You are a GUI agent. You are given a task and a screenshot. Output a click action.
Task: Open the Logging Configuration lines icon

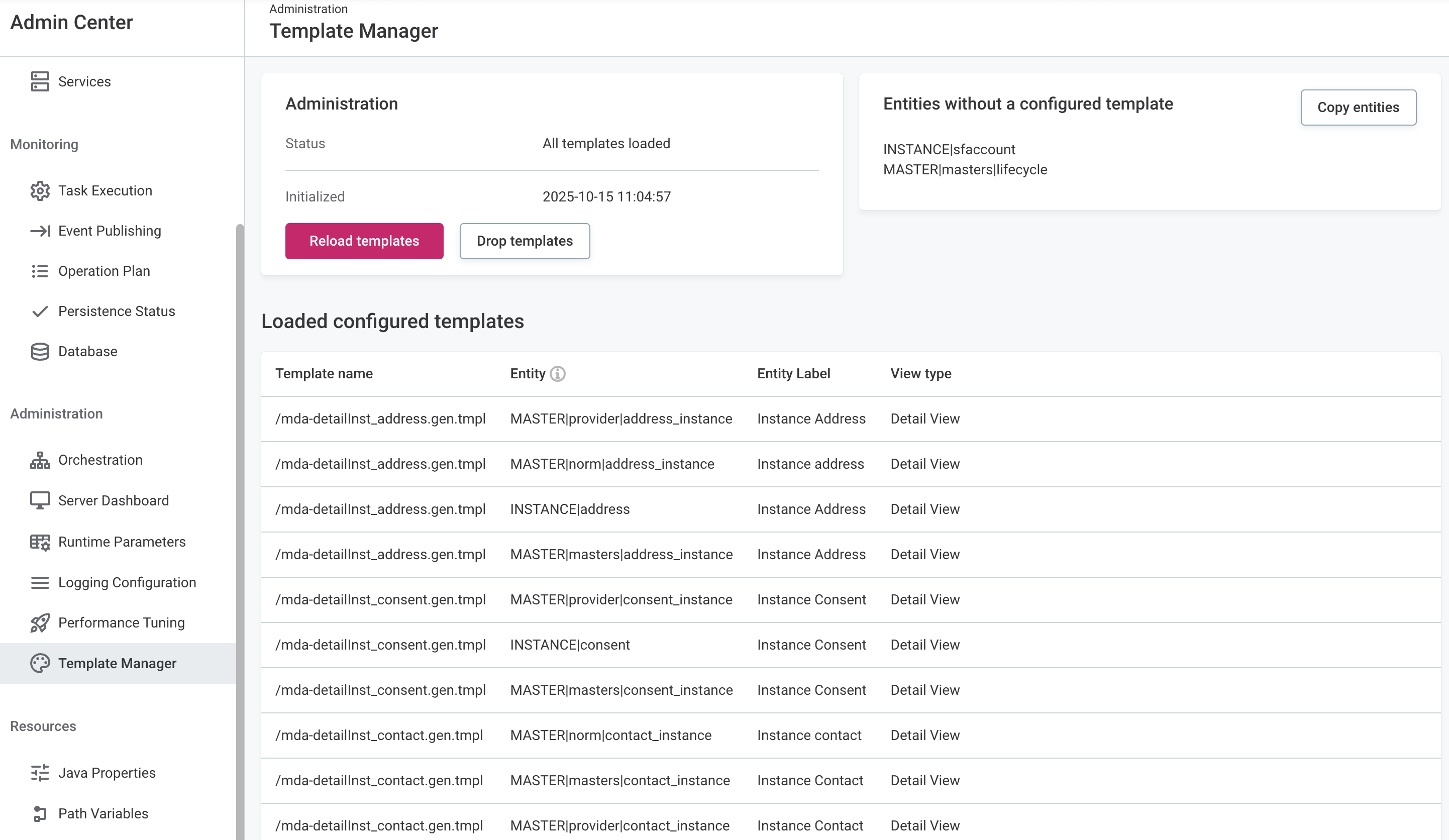[40, 582]
